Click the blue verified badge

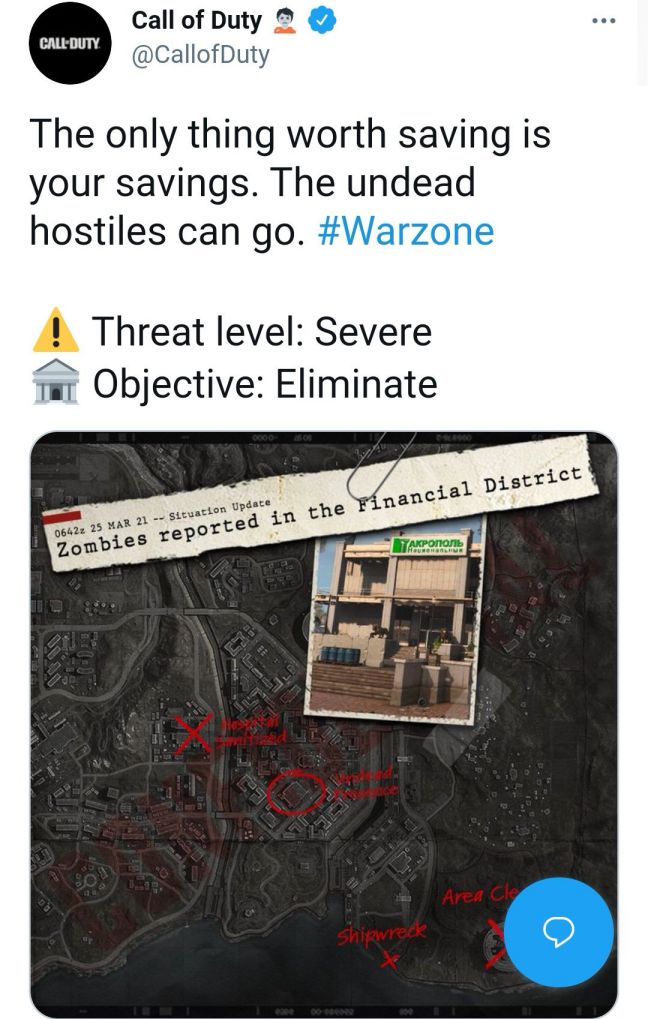pyautogui.click(x=322, y=21)
